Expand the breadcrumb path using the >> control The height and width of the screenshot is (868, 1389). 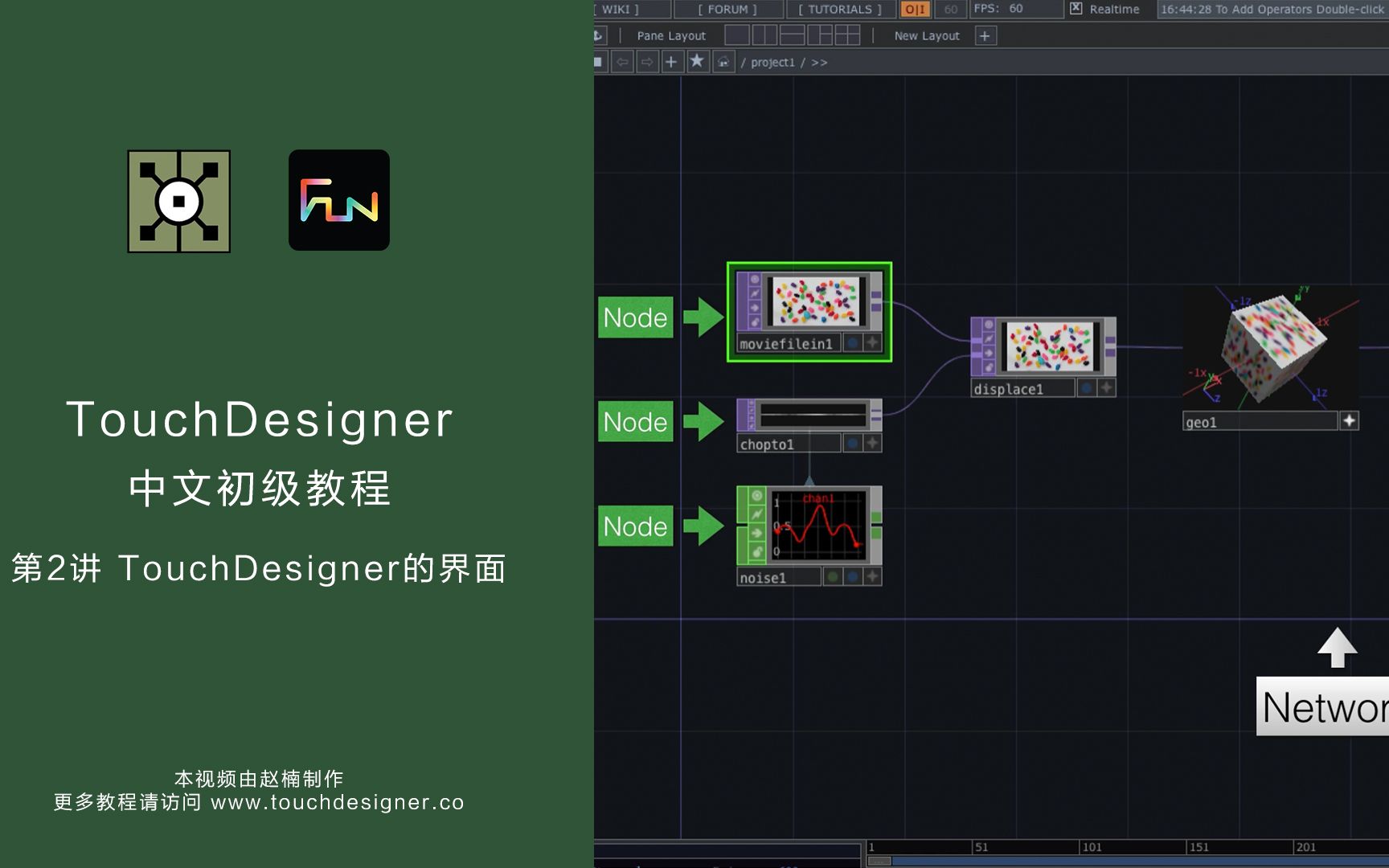click(x=820, y=62)
